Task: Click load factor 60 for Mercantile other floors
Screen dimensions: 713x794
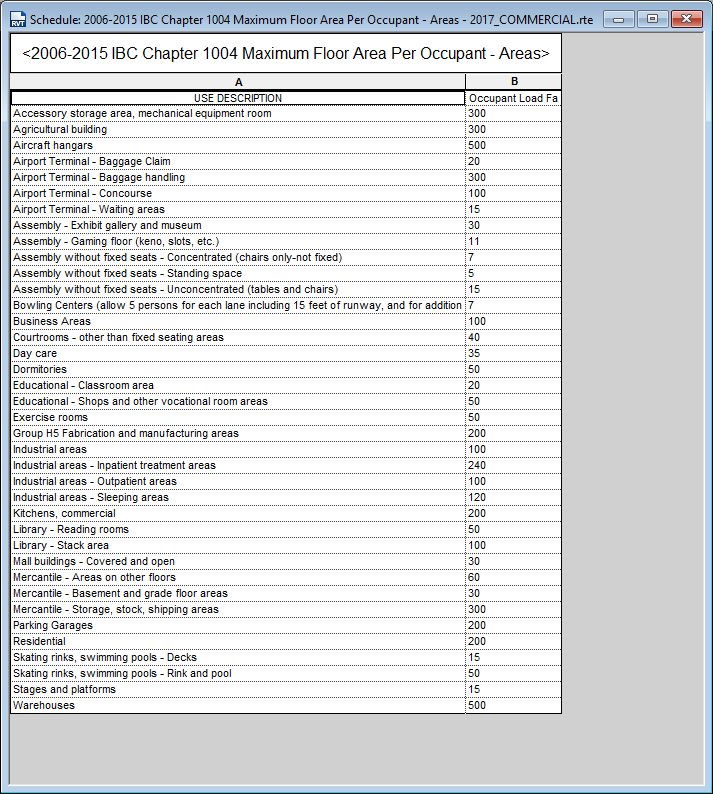Action: (513, 577)
